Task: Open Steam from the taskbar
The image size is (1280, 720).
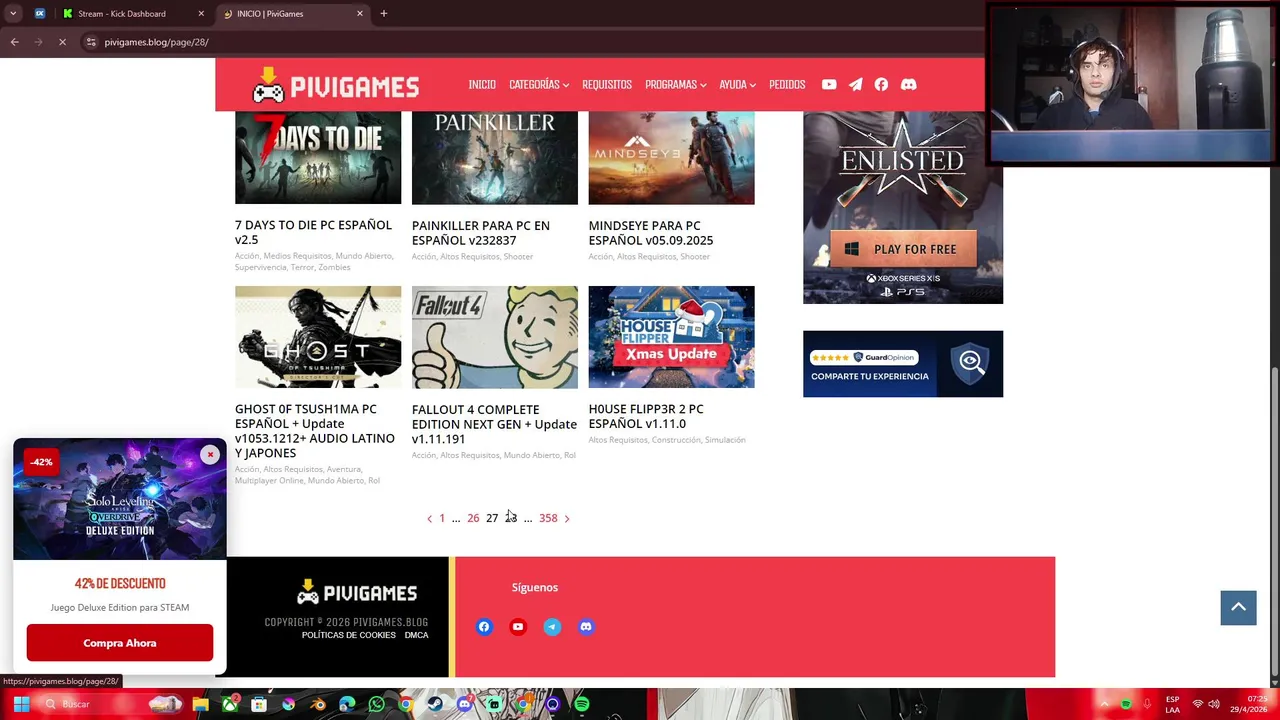Action: [434, 704]
